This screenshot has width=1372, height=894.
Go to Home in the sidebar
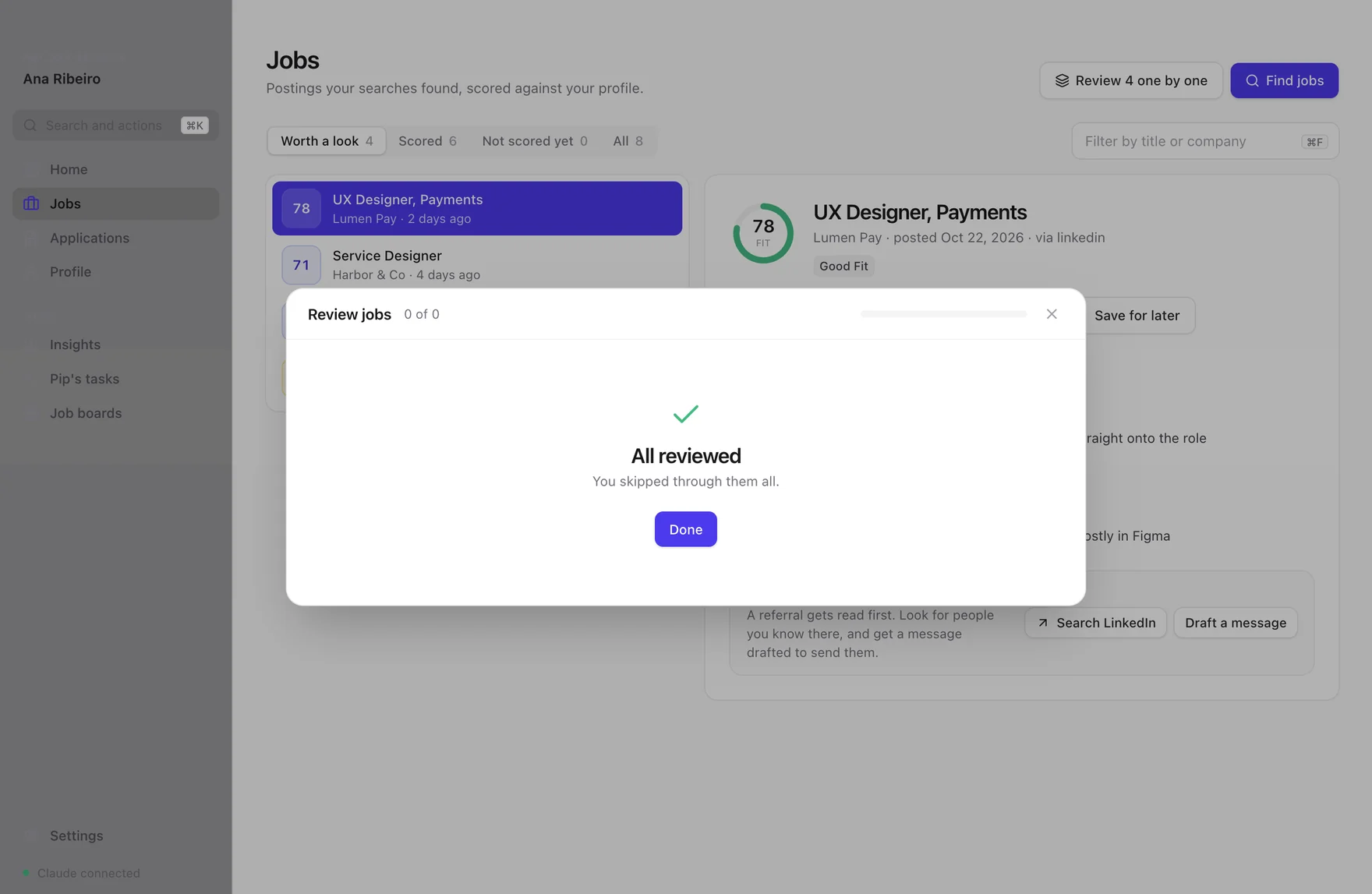click(x=115, y=169)
